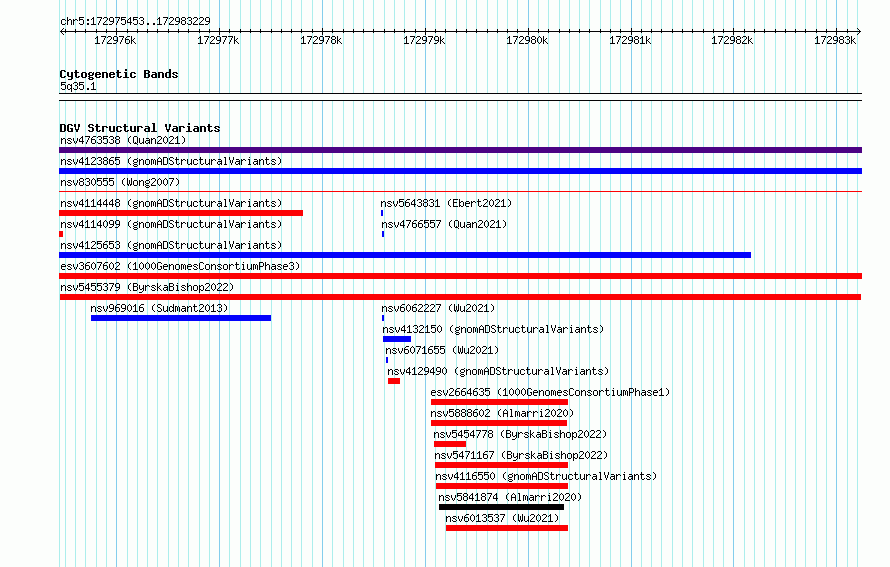Open the nsv4129490 (gnomADStructuralVariants) label
Viewport: 890px width, 567px height.
pos(498,371)
